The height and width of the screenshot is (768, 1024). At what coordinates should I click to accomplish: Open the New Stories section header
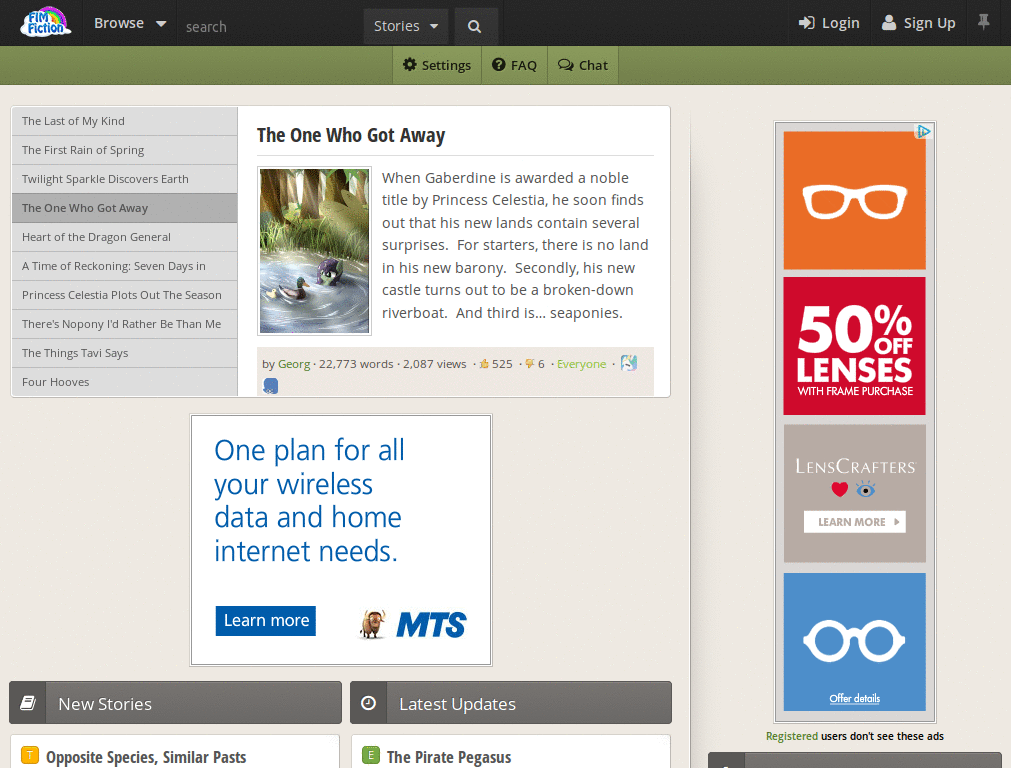point(176,703)
